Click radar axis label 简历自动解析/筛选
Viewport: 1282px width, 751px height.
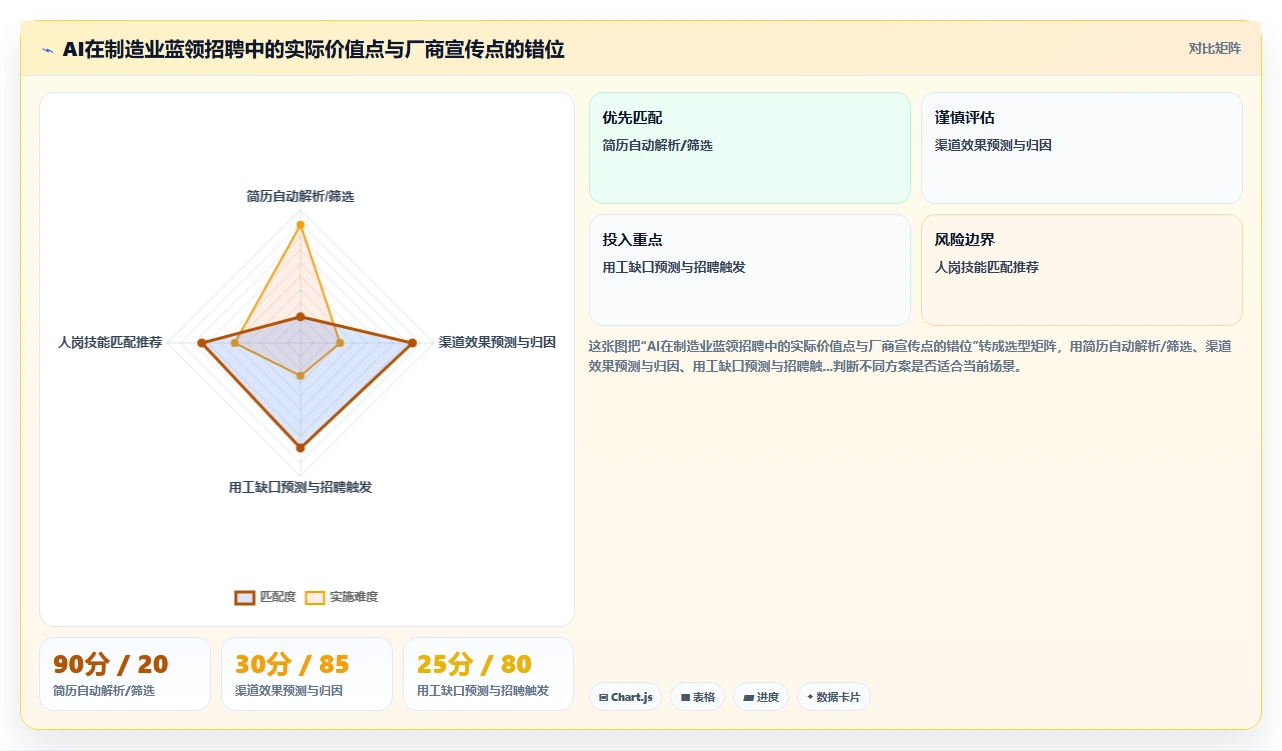300,196
